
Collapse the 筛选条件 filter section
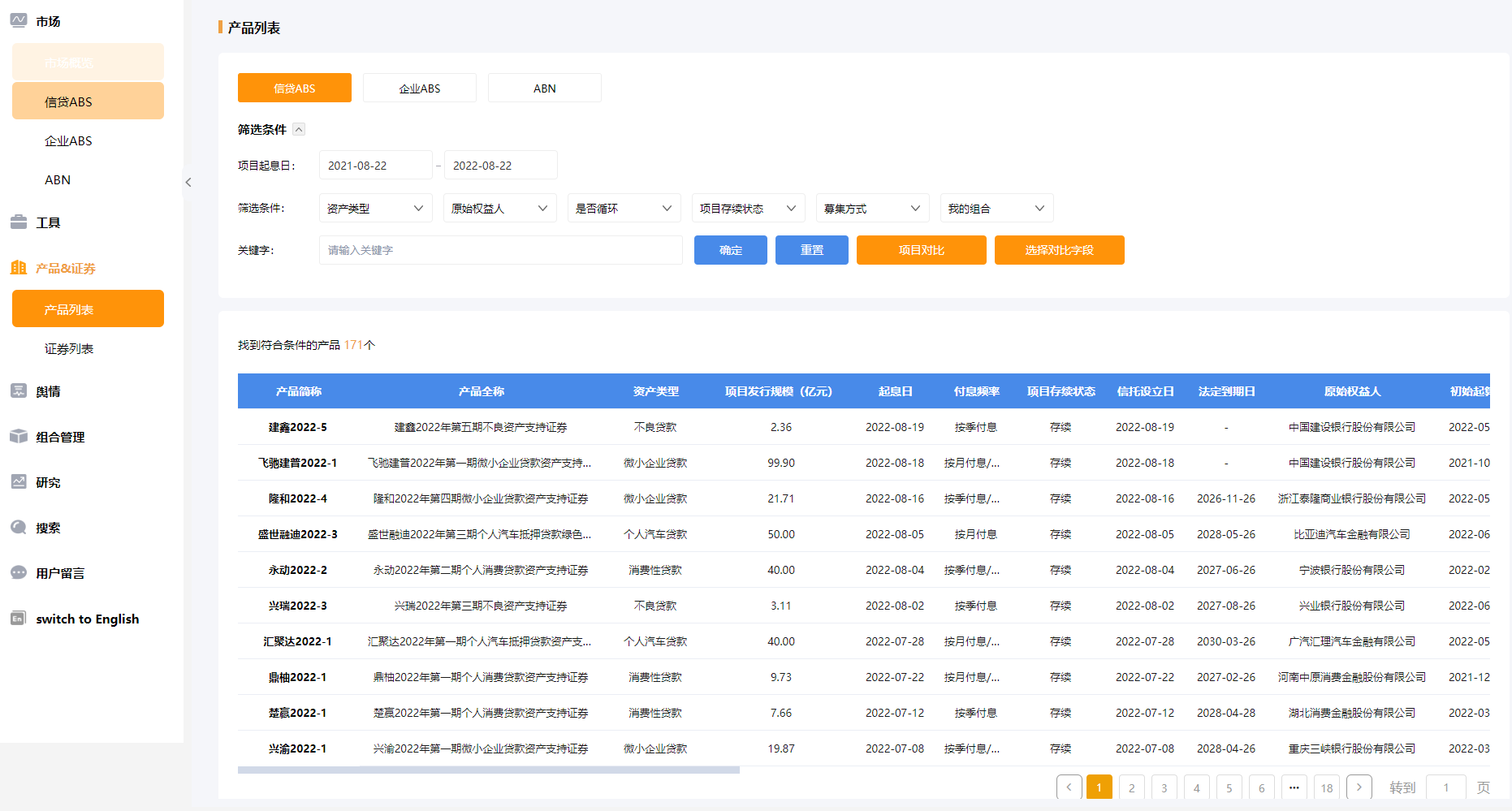299,129
